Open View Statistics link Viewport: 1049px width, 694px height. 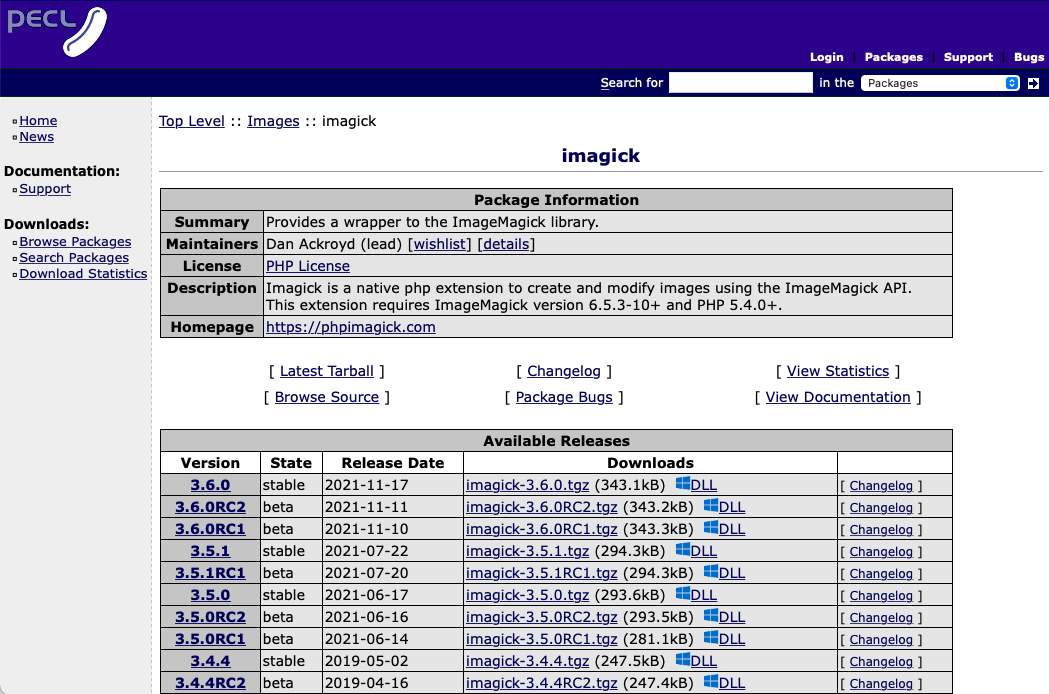pos(838,371)
